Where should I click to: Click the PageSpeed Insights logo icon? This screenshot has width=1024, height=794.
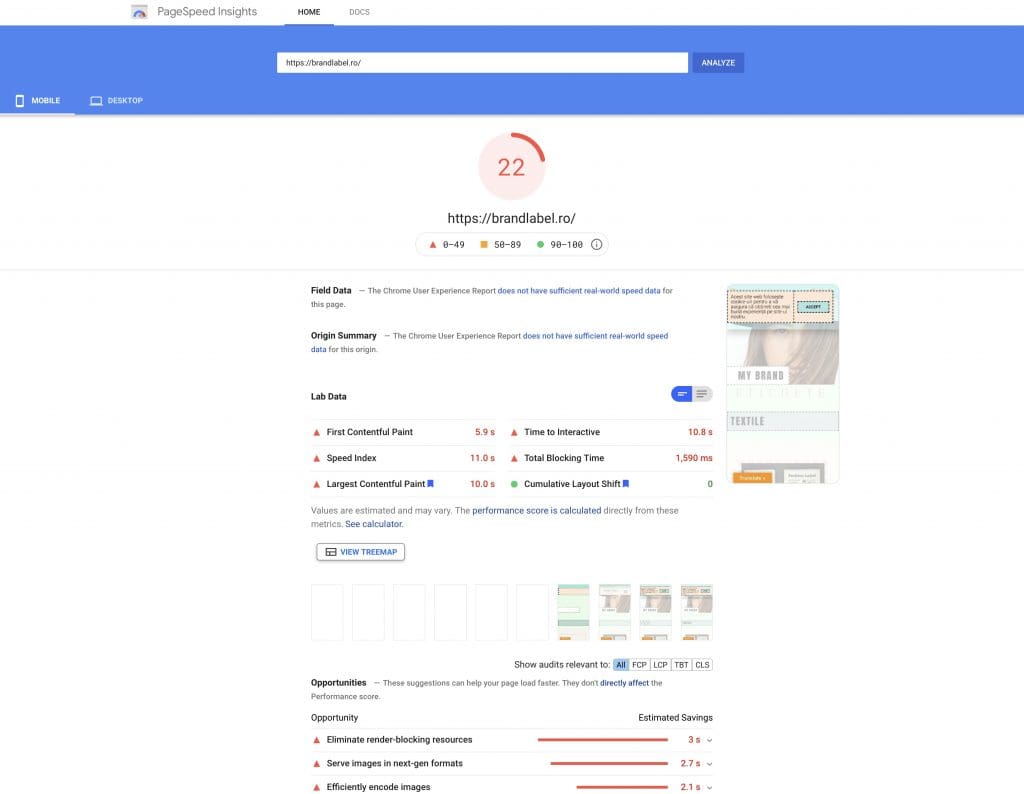coord(140,12)
